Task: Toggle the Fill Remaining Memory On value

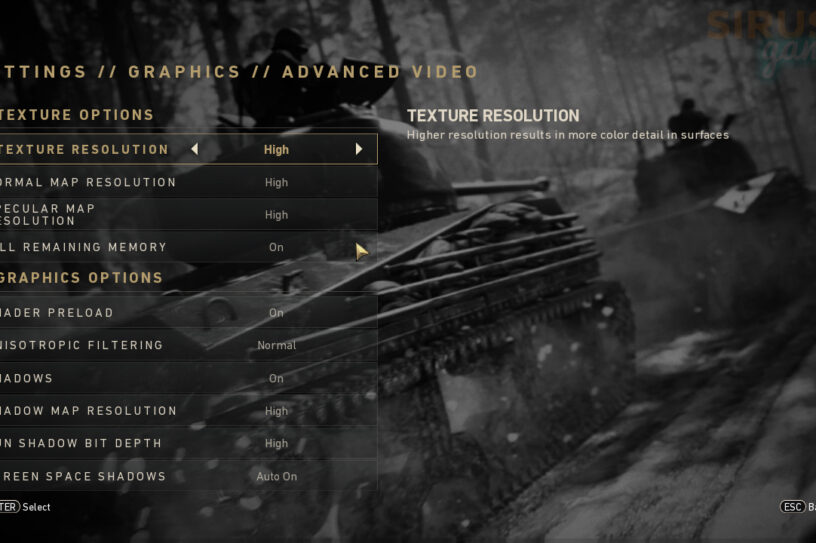Action: 276,247
